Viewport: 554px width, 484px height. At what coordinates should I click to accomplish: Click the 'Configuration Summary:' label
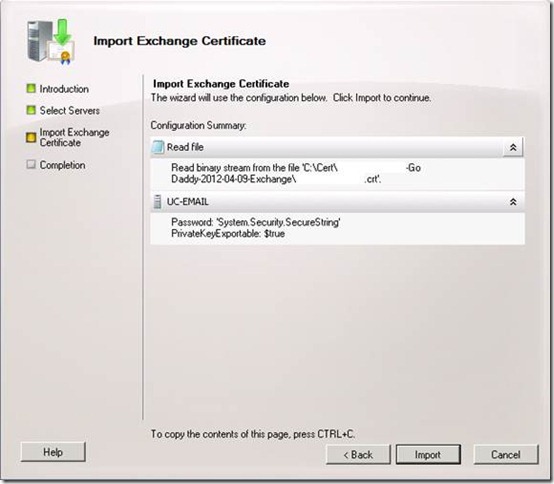198,125
